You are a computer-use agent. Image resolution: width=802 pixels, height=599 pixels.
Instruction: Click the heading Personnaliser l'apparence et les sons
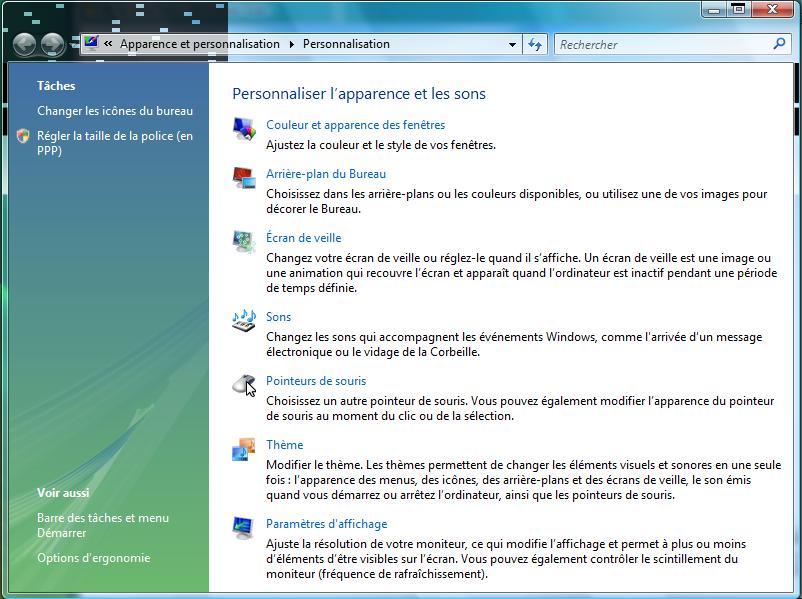point(359,94)
